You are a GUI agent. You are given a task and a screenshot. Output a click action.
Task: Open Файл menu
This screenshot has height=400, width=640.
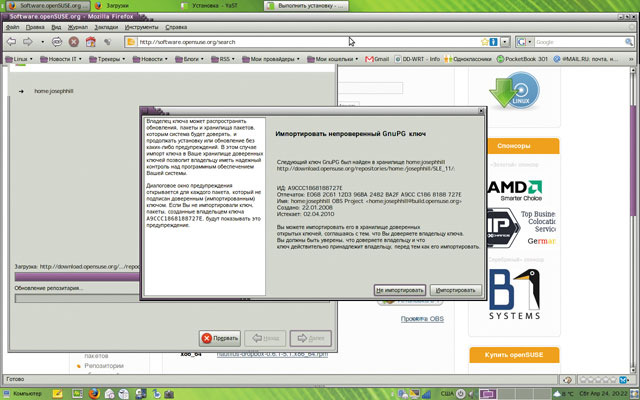point(13,27)
